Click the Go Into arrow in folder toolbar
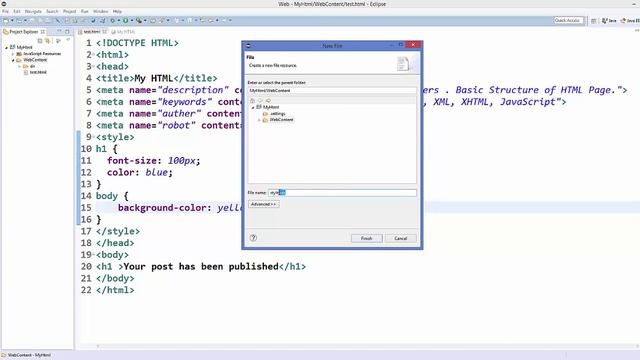 tap(268, 100)
